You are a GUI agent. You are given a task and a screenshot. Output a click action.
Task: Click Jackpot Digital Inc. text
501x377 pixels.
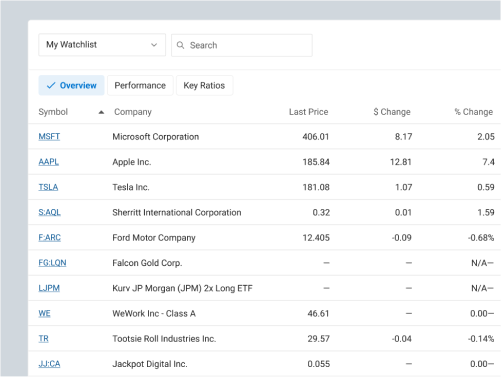(x=150, y=364)
